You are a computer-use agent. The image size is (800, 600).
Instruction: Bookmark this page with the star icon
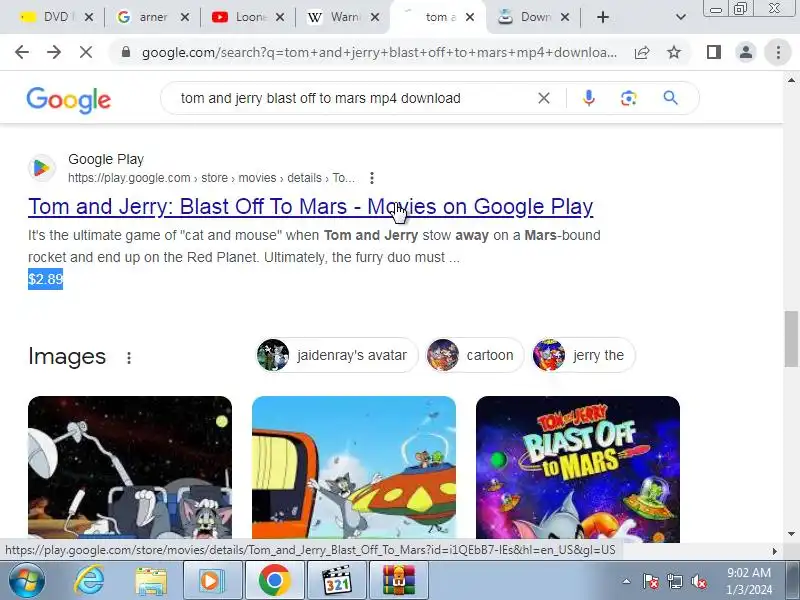(x=674, y=52)
